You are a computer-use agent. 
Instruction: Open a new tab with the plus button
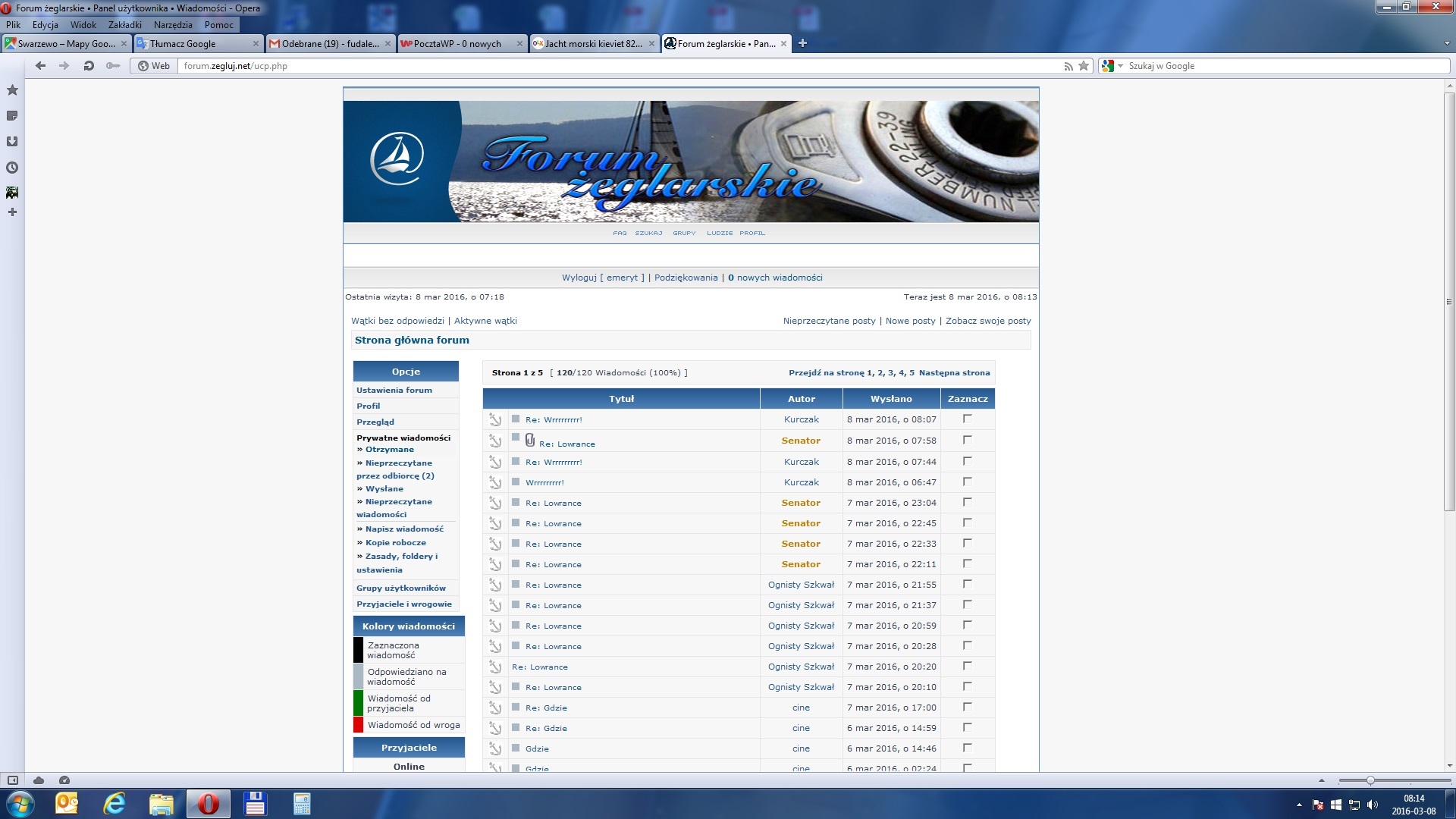[x=802, y=43]
